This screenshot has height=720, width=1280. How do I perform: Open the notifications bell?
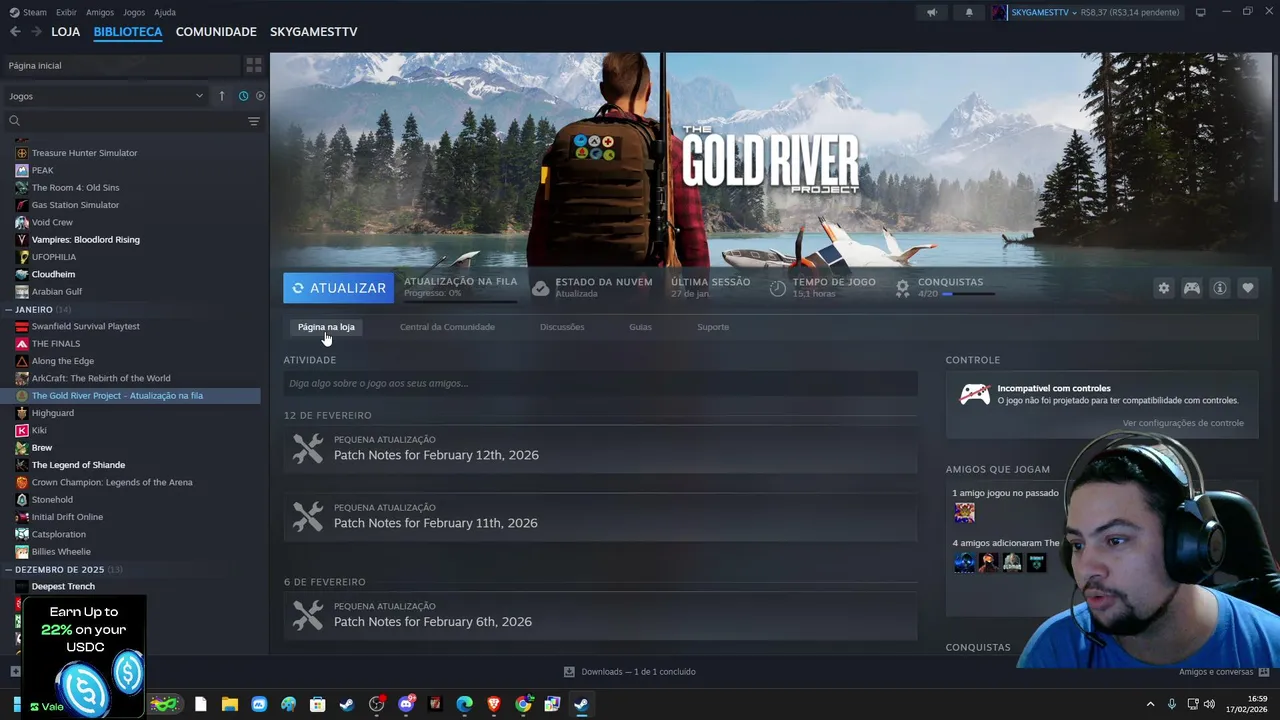[968, 12]
